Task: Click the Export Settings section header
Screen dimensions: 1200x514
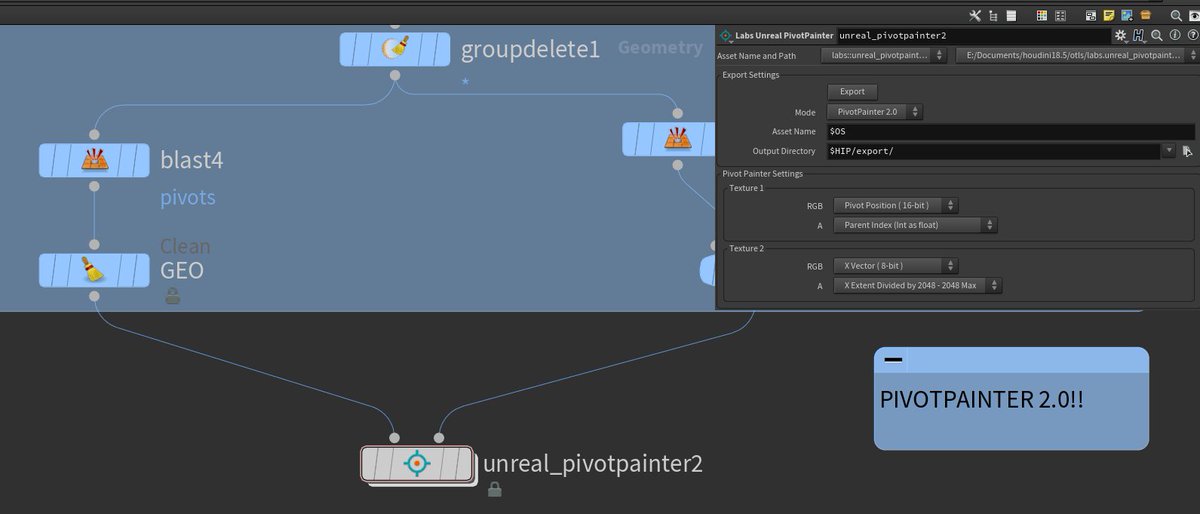Action: [x=750, y=74]
